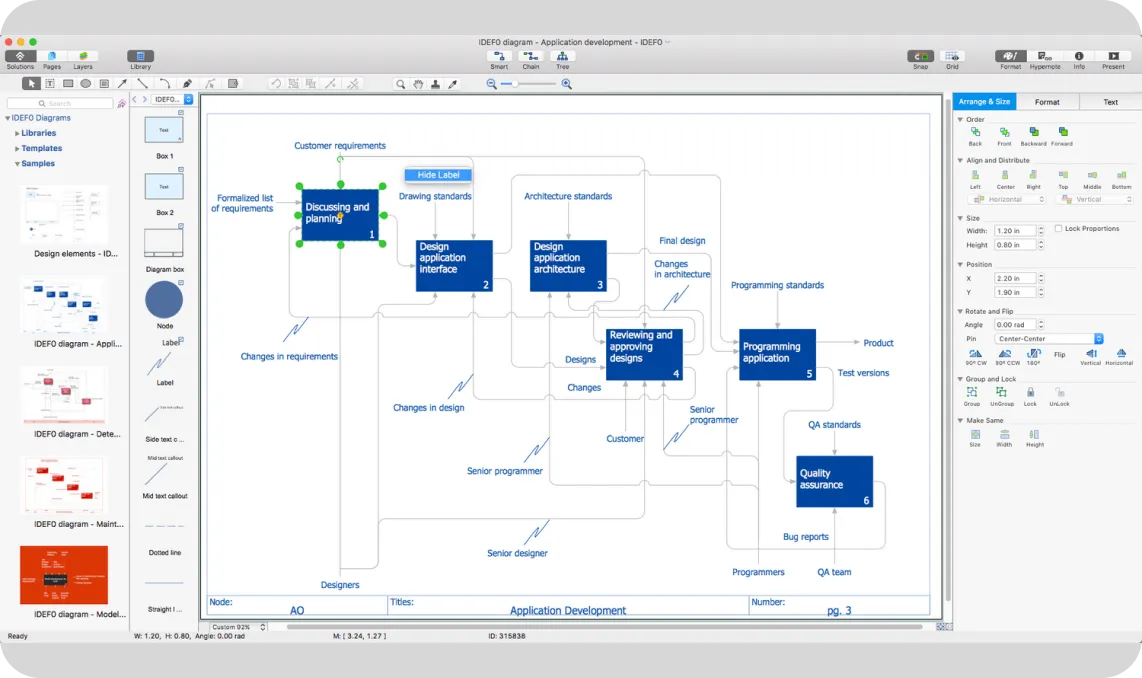Rotate shape 90° CW
This screenshot has height=678, width=1142.
975,353
